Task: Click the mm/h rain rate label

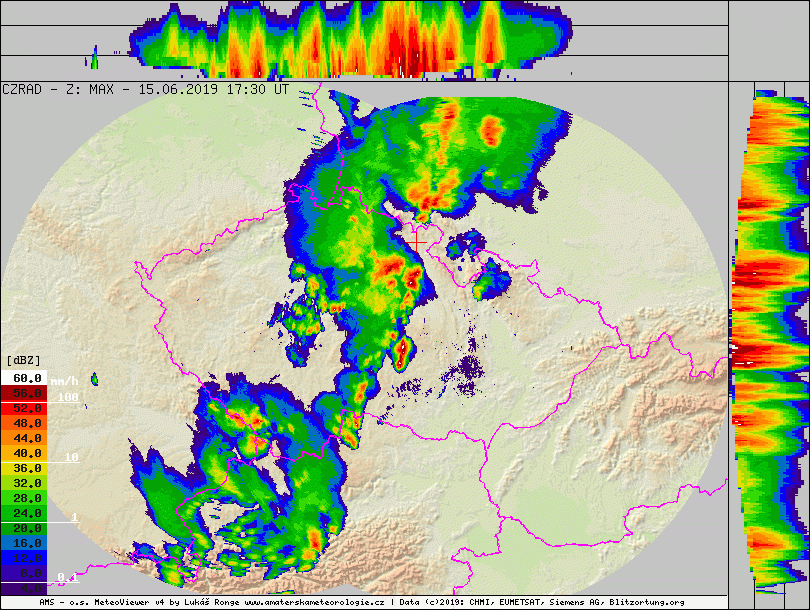Action: click(66, 380)
